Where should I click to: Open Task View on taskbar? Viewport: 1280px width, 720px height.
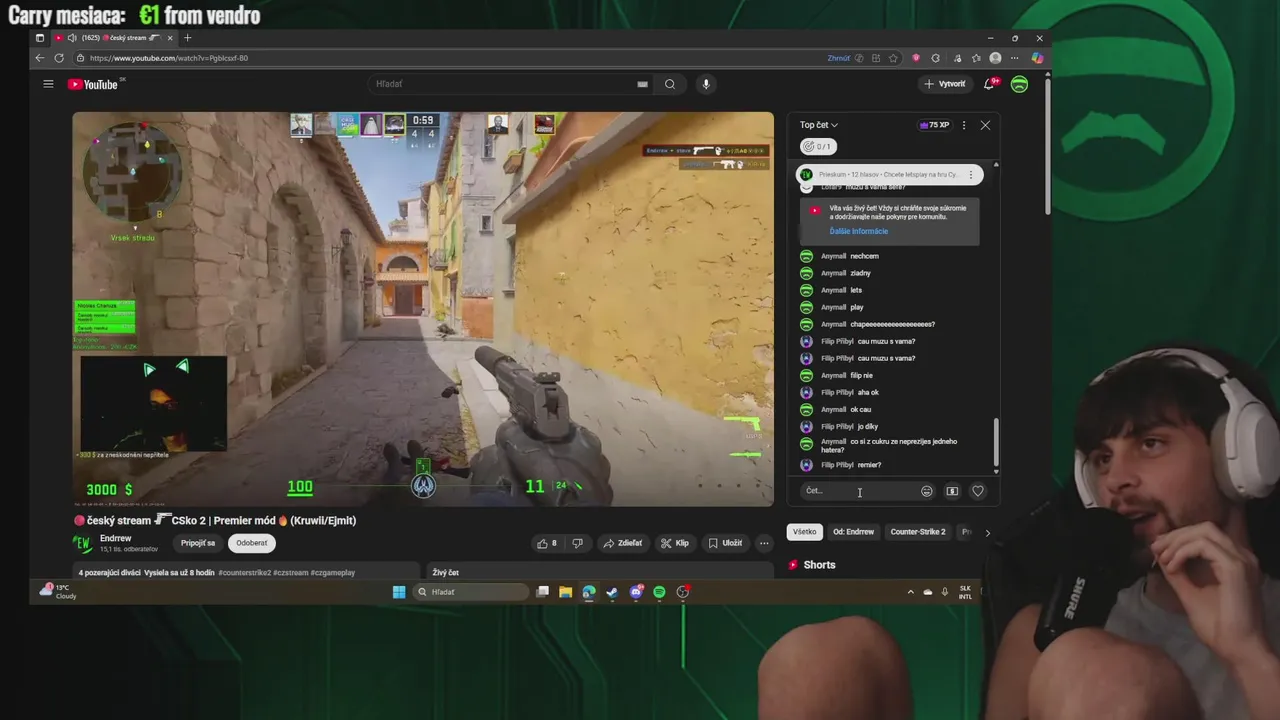(x=542, y=592)
